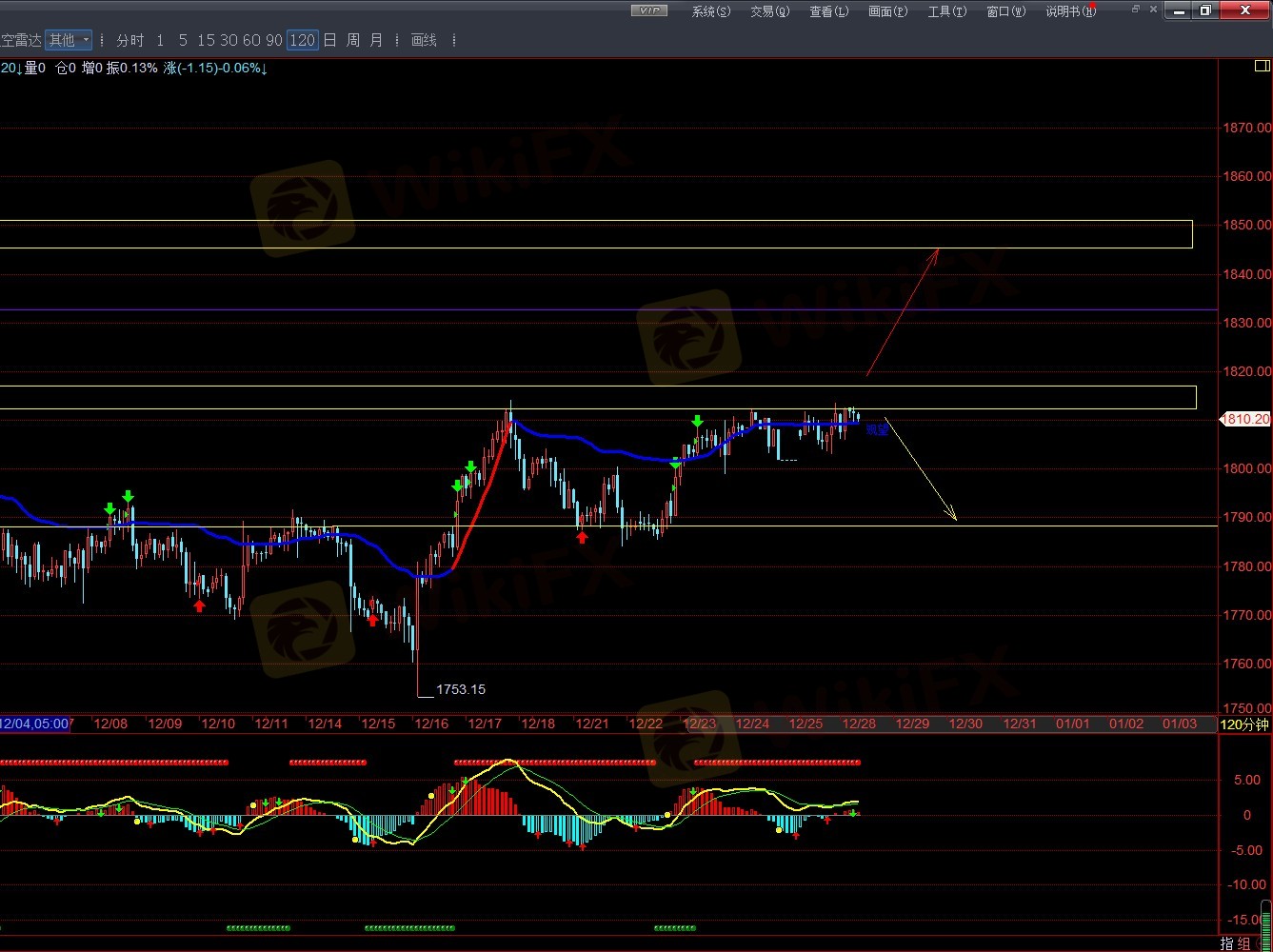Screen dimensions: 1273x952
Task: Click the red up arrow near 12/21
Action: coord(582,538)
